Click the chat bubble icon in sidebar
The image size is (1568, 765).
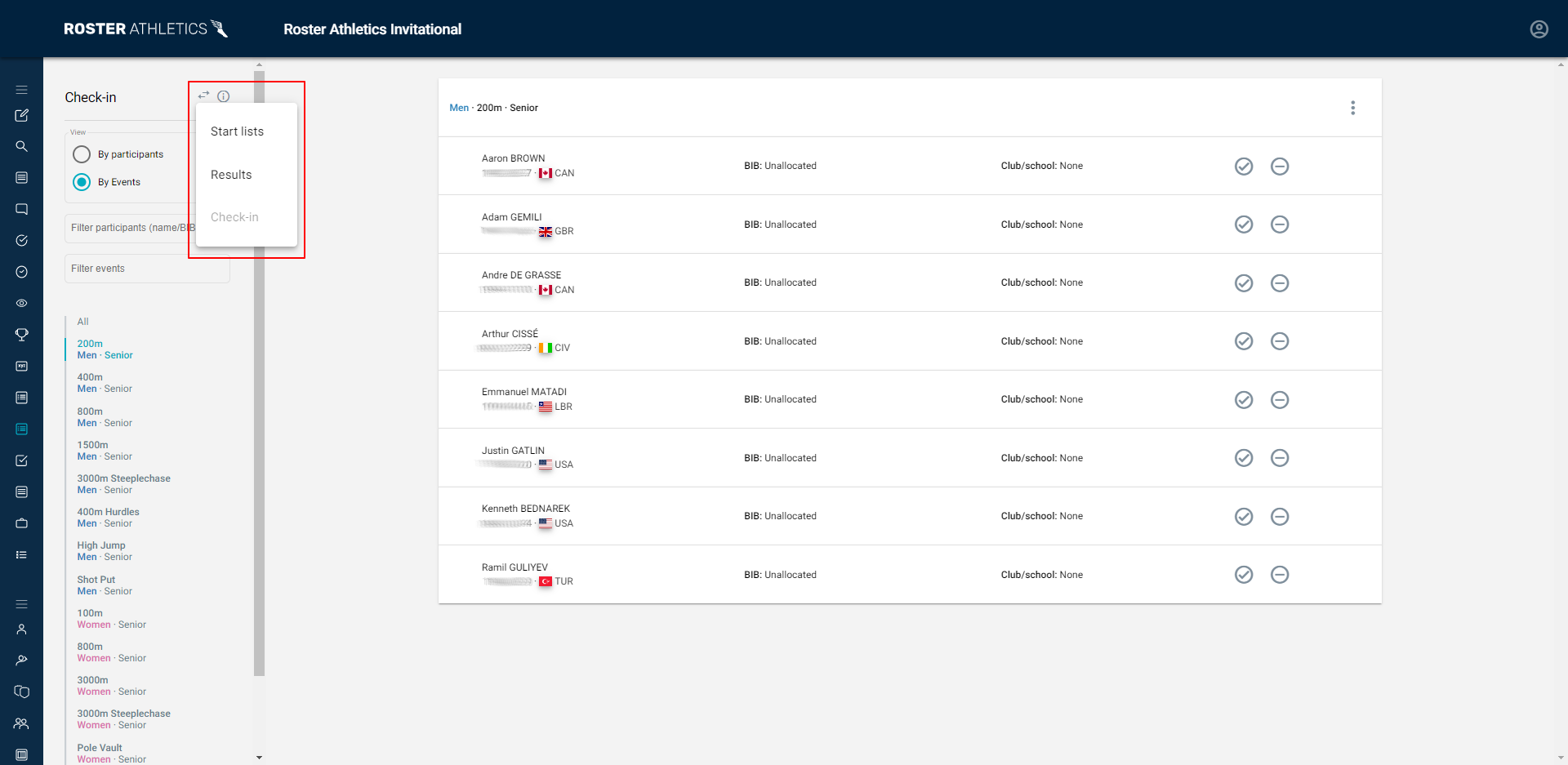pos(22,209)
